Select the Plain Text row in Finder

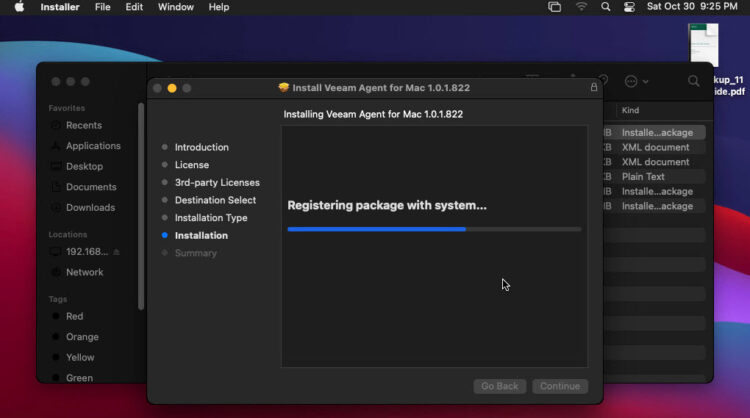pos(654,176)
